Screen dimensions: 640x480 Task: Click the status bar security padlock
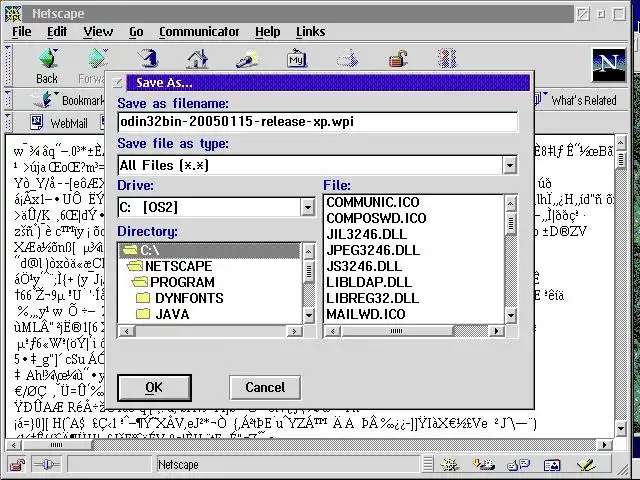pyautogui.click(x=17, y=464)
